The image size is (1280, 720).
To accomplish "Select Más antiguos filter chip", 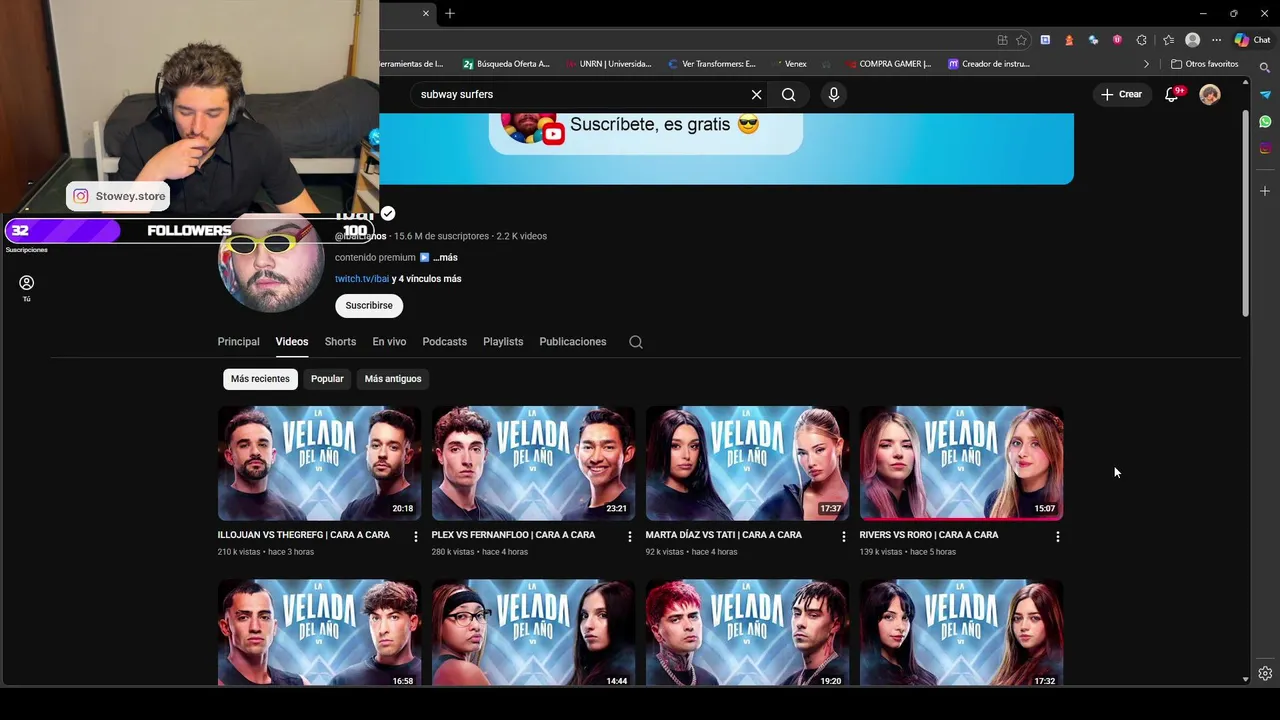I will click(x=393, y=379).
